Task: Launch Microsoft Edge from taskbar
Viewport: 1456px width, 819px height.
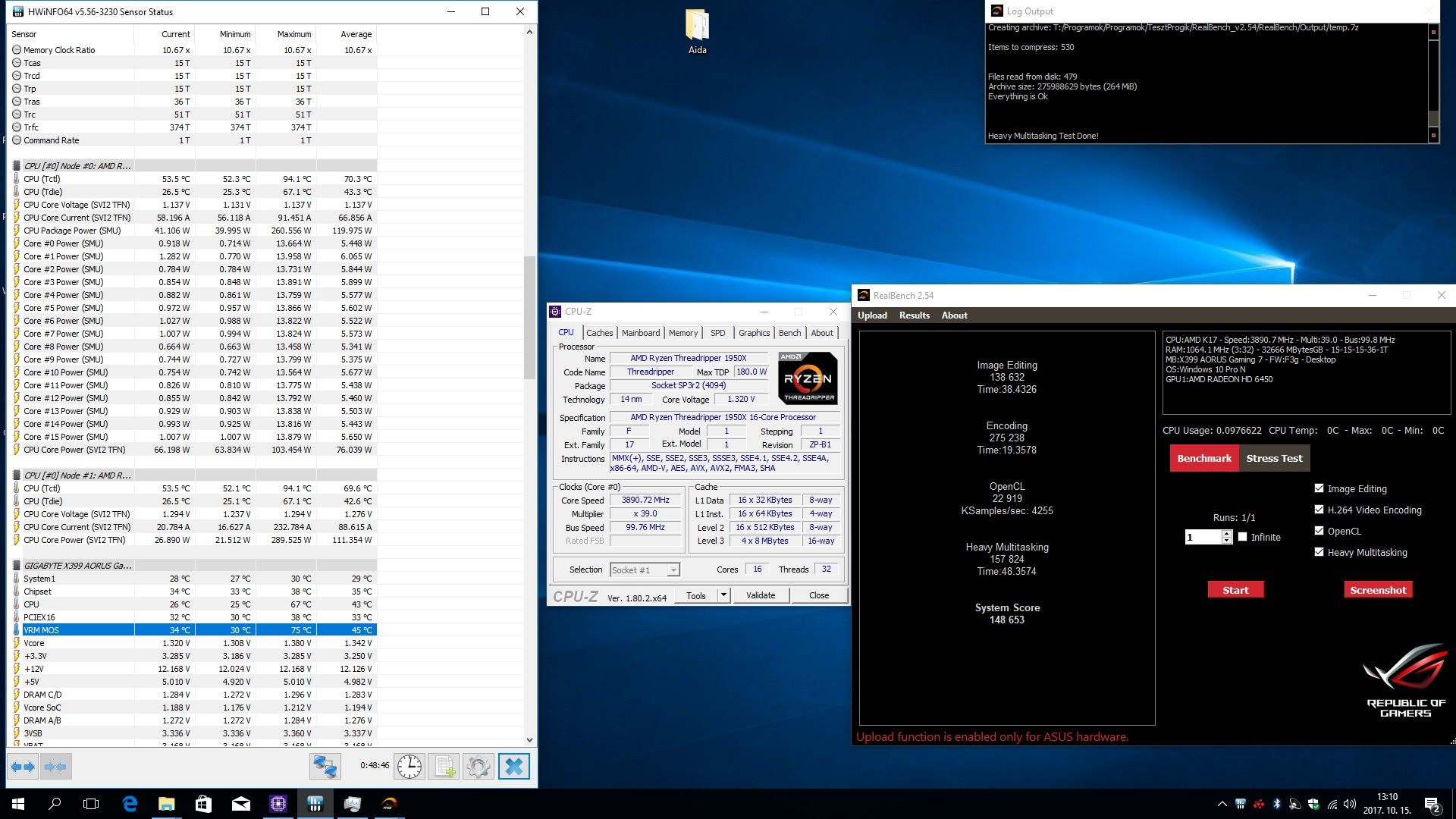Action: [130, 804]
